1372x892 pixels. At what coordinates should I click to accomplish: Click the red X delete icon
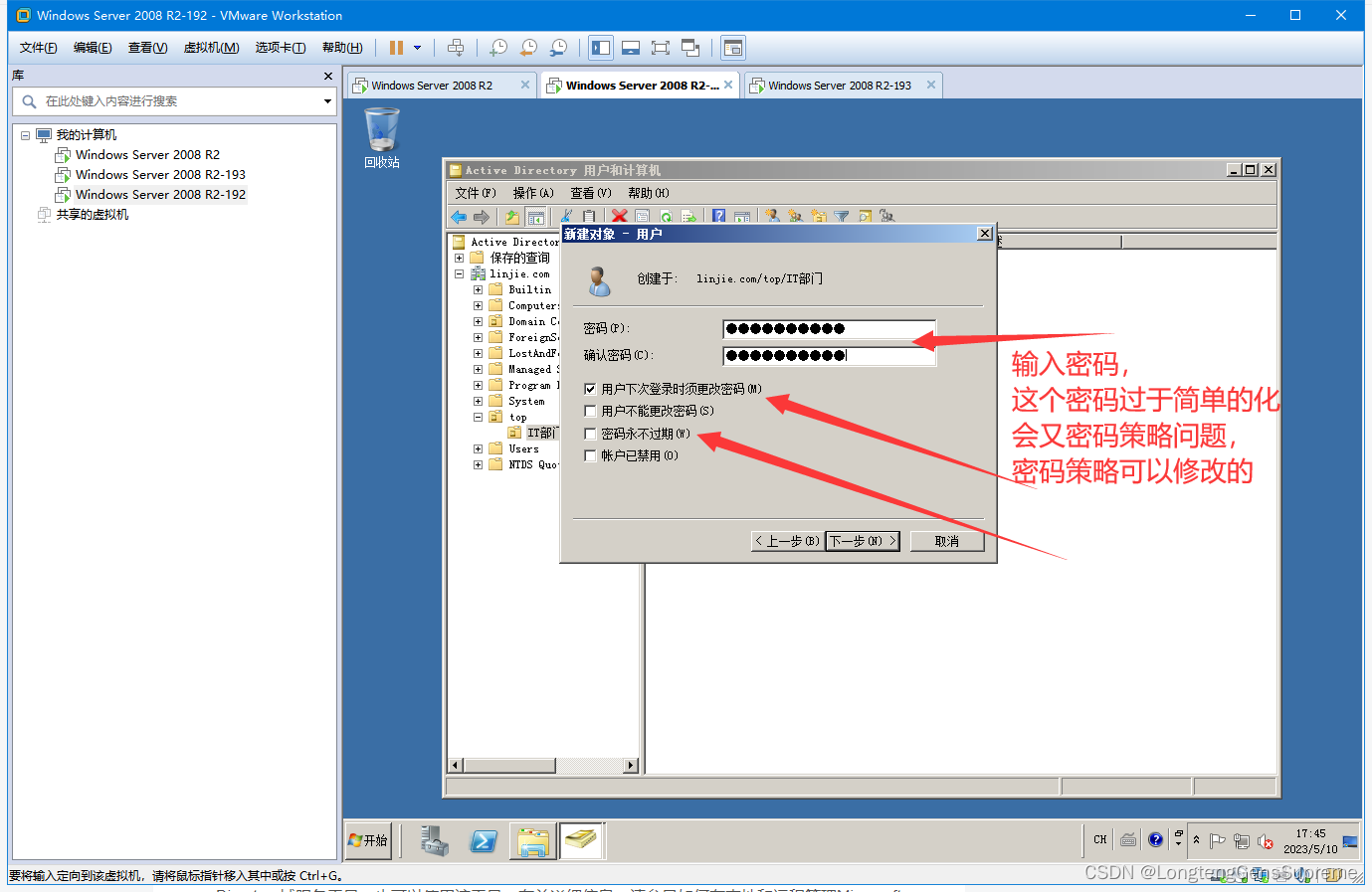(x=619, y=217)
